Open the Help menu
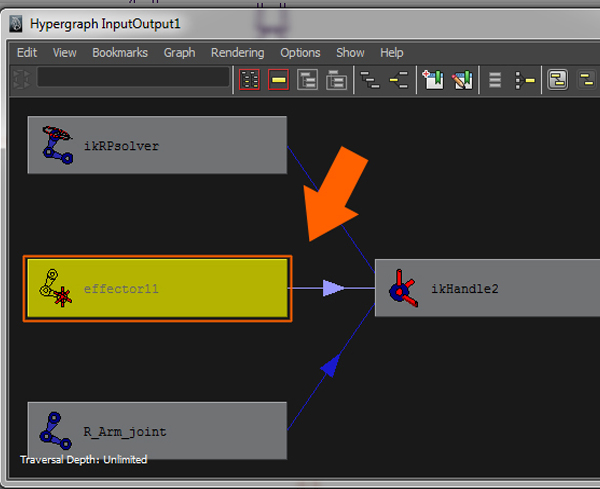The width and height of the screenshot is (600, 489). pyautogui.click(x=391, y=52)
